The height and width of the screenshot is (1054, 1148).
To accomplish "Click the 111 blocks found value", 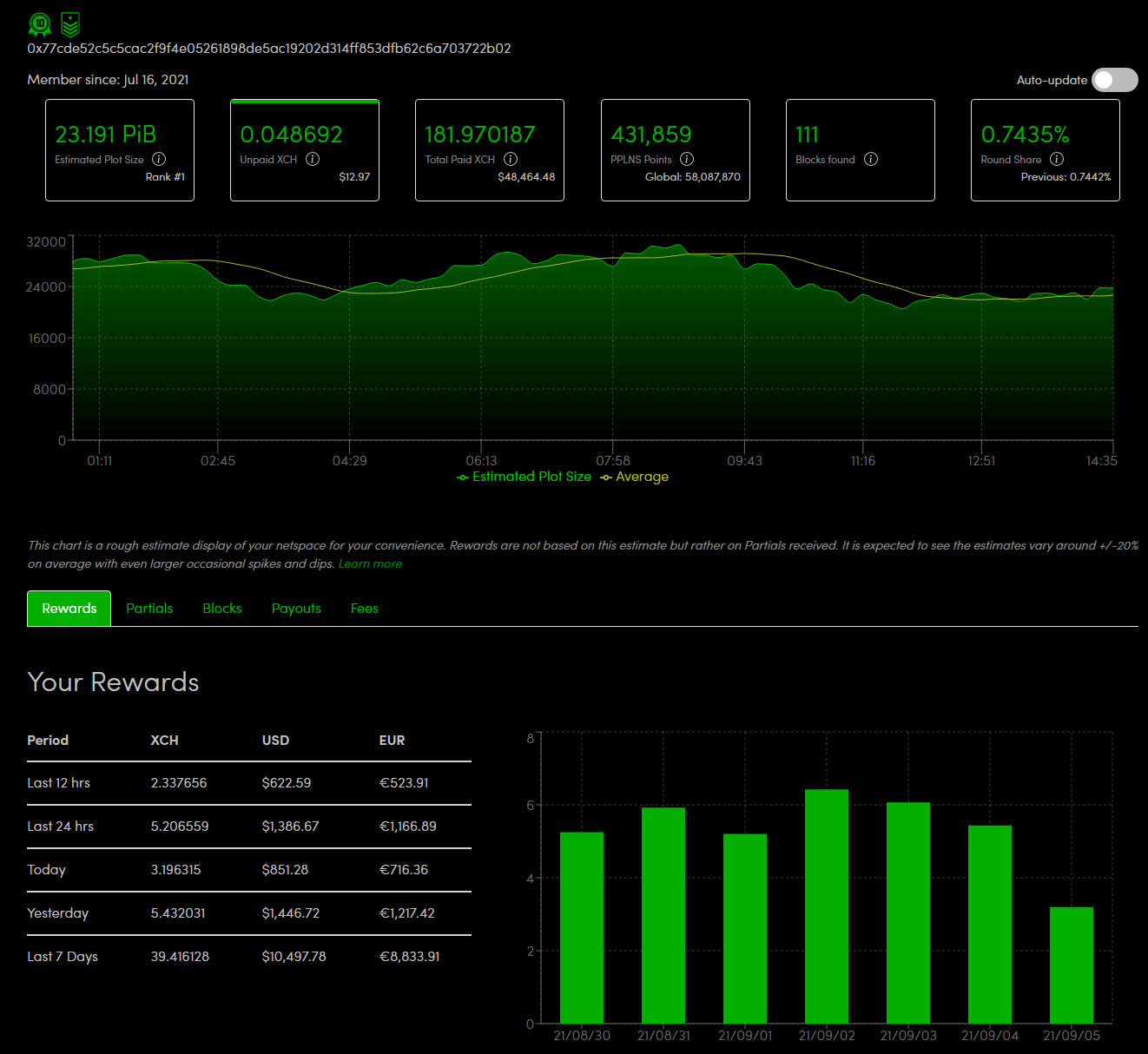I will (x=807, y=135).
